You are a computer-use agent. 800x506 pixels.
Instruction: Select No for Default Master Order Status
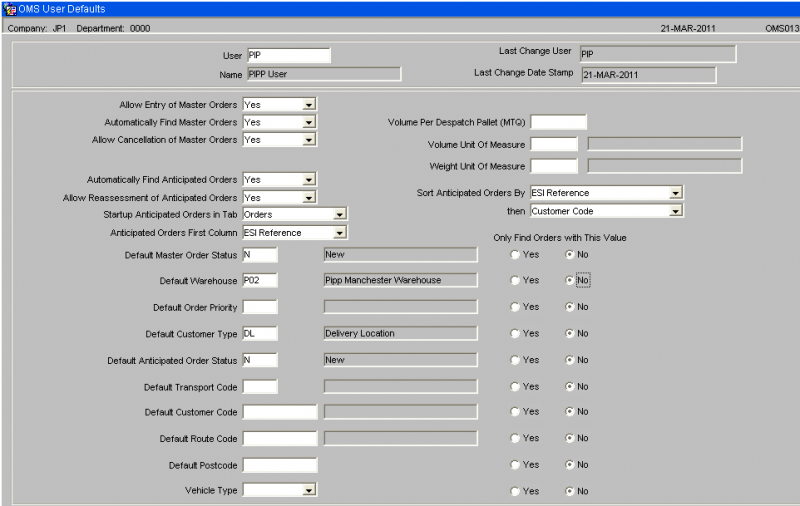click(569, 255)
